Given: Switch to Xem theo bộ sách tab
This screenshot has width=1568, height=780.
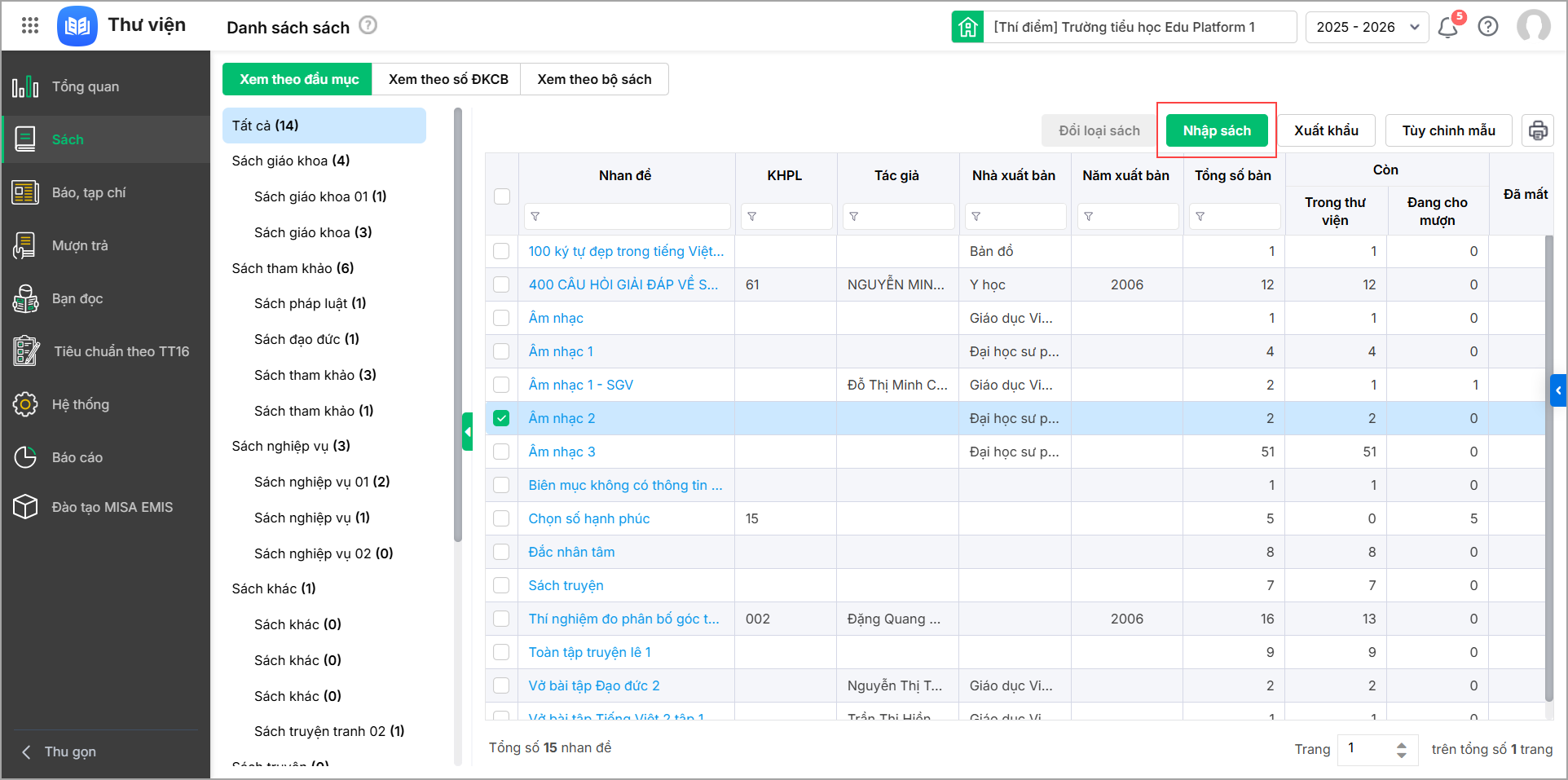Looking at the screenshot, I should [594, 79].
